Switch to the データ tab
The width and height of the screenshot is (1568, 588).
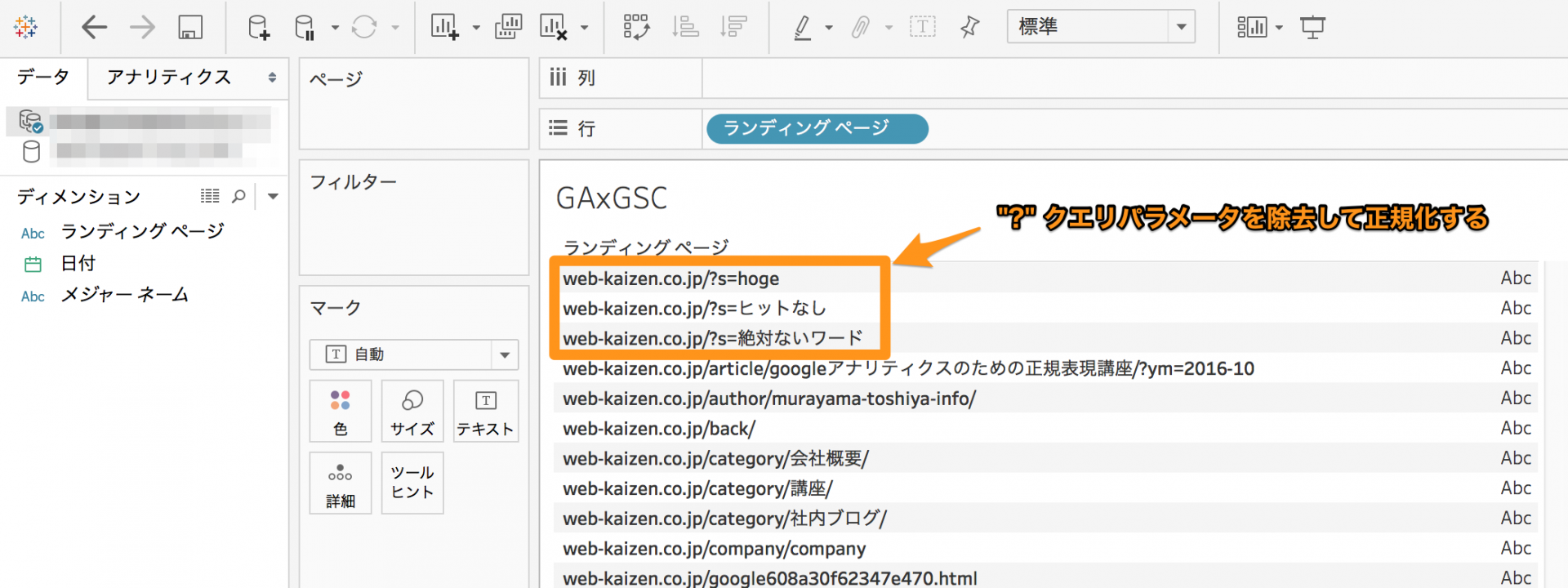[43, 77]
